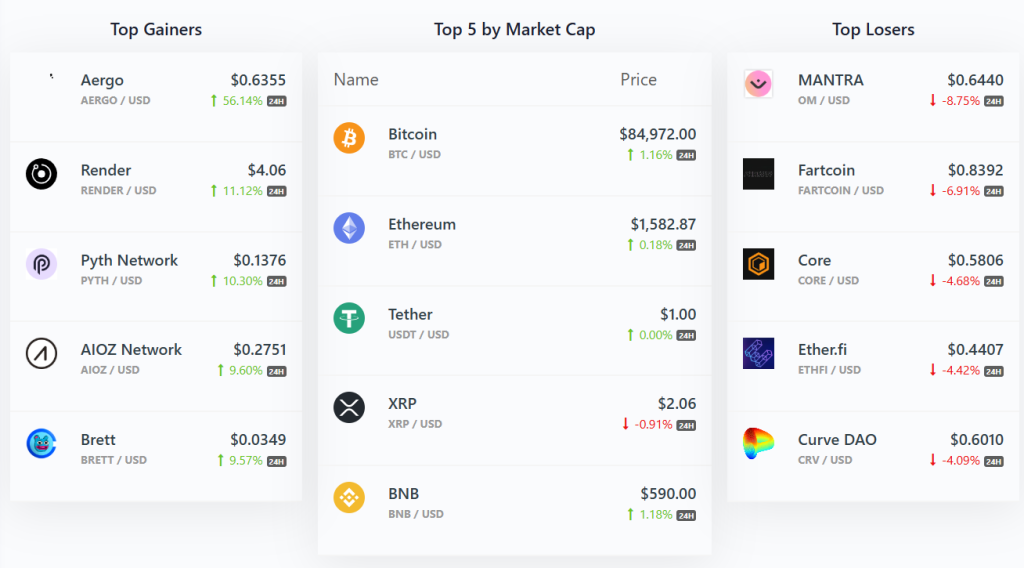
Task: Click the Curve DAO rainbow icon
Action: (x=758, y=444)
